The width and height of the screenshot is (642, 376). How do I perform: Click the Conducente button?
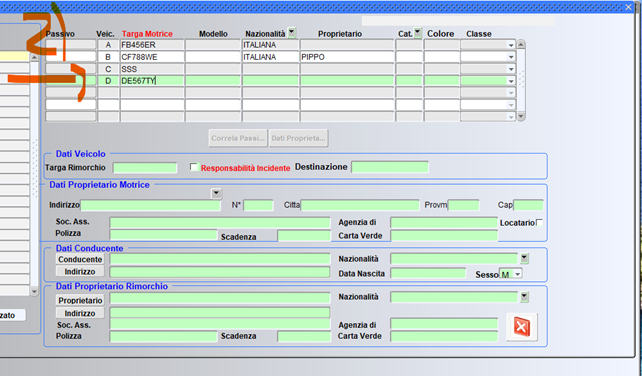click(x=80, y=259)
